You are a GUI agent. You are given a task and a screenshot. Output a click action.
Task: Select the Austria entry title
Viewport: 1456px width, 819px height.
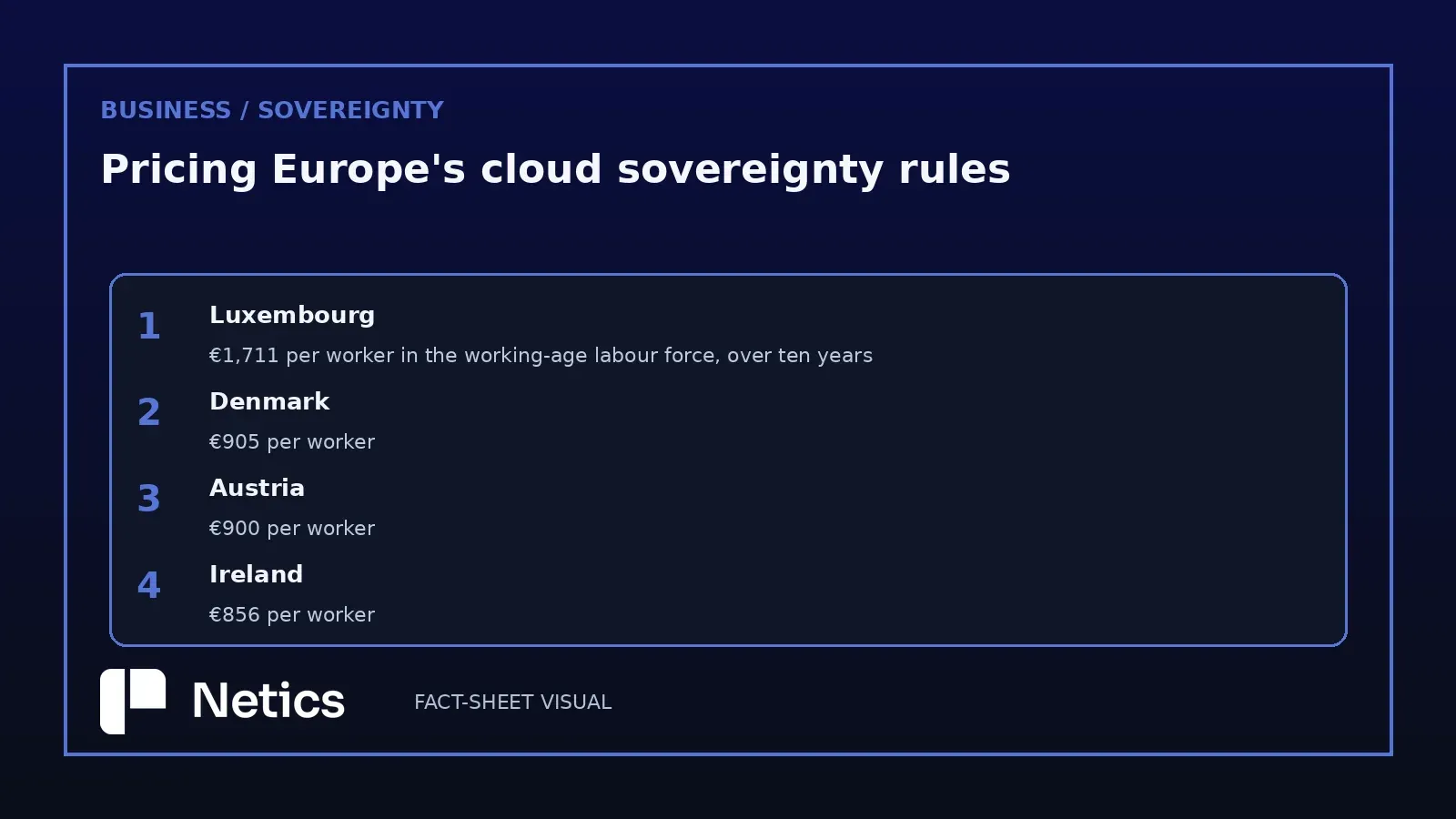tap(257, 488)
